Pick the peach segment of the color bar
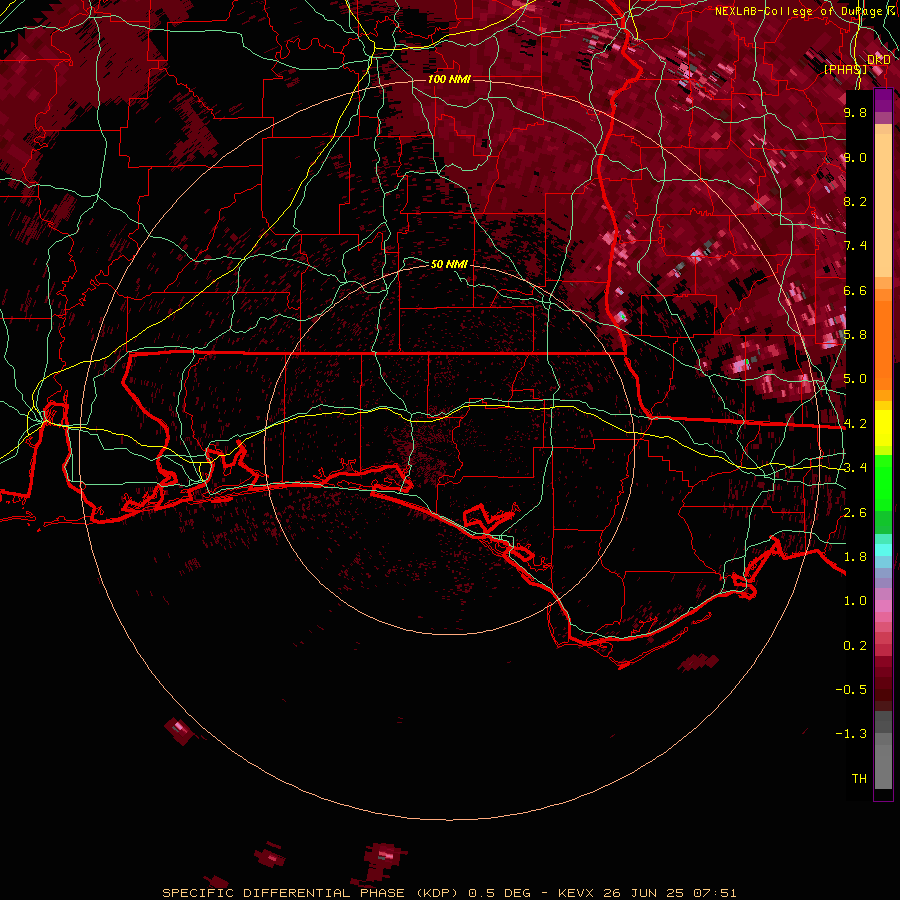This screenshot has height=900, width=900. [x=883, y=205]
